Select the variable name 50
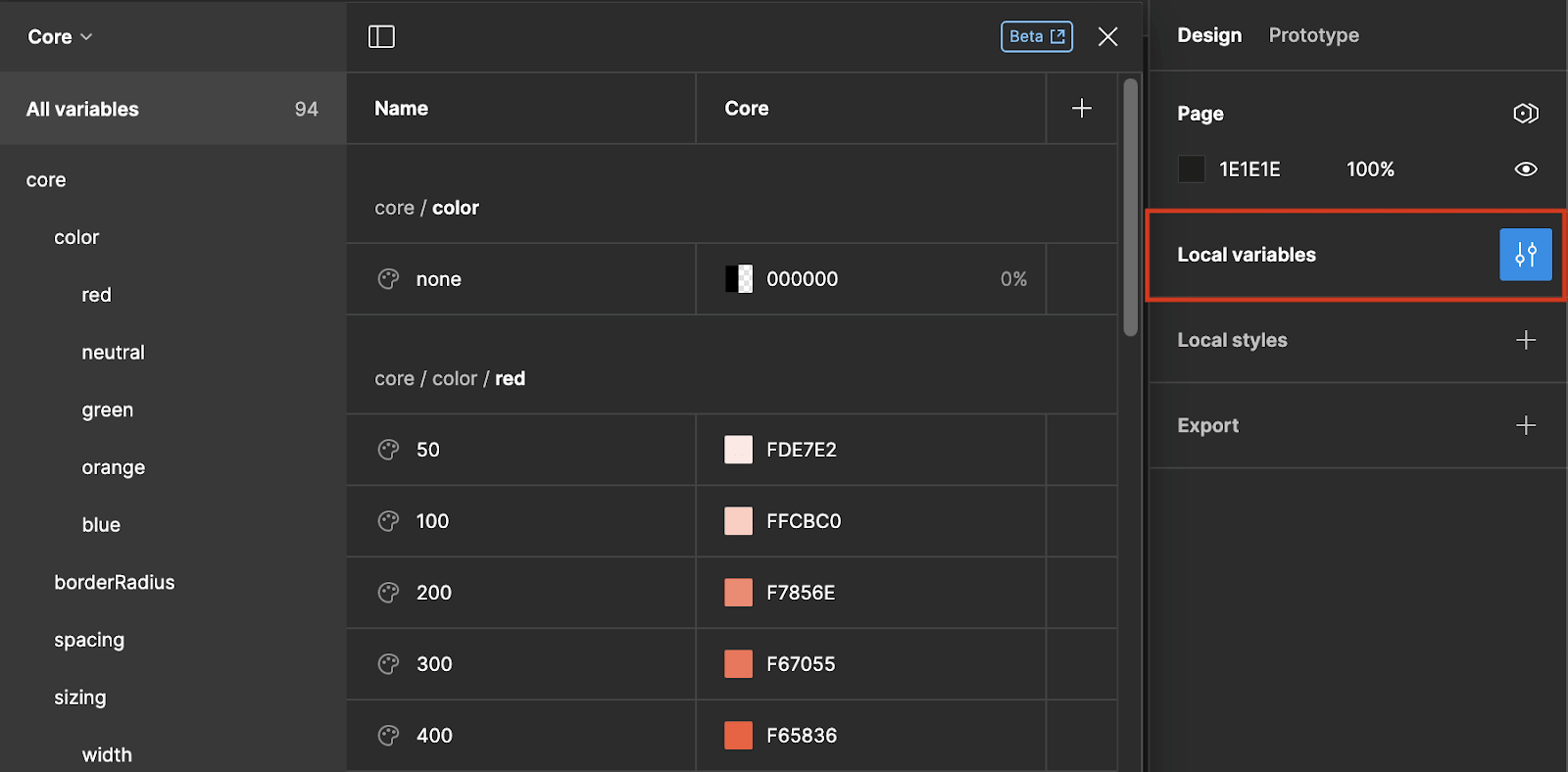The width and height of the screenshot is (1568, 772). [428, 450]
